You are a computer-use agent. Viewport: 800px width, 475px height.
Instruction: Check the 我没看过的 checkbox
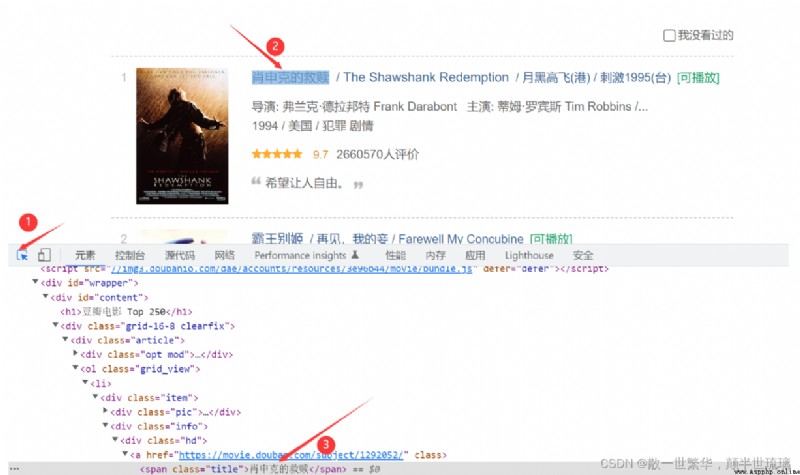coord(669,35)
